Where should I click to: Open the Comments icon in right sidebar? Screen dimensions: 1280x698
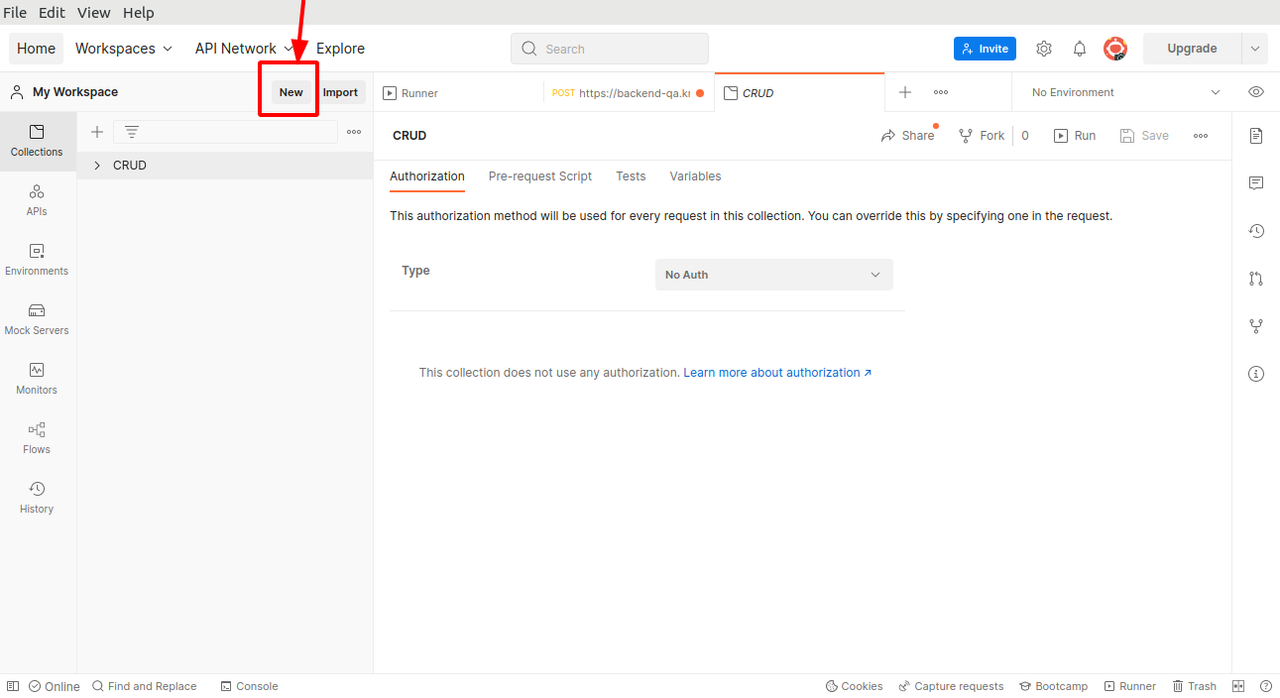click(1256, 183)
